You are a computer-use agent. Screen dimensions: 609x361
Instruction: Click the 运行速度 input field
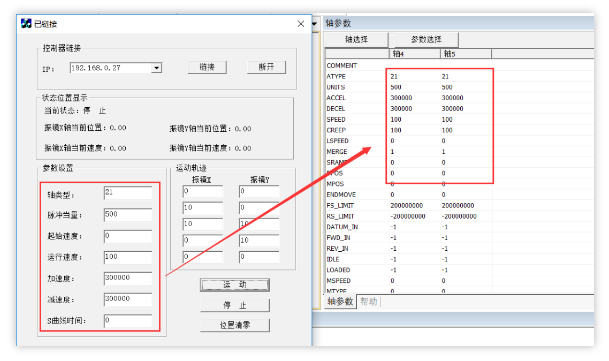tap(128, 257)
